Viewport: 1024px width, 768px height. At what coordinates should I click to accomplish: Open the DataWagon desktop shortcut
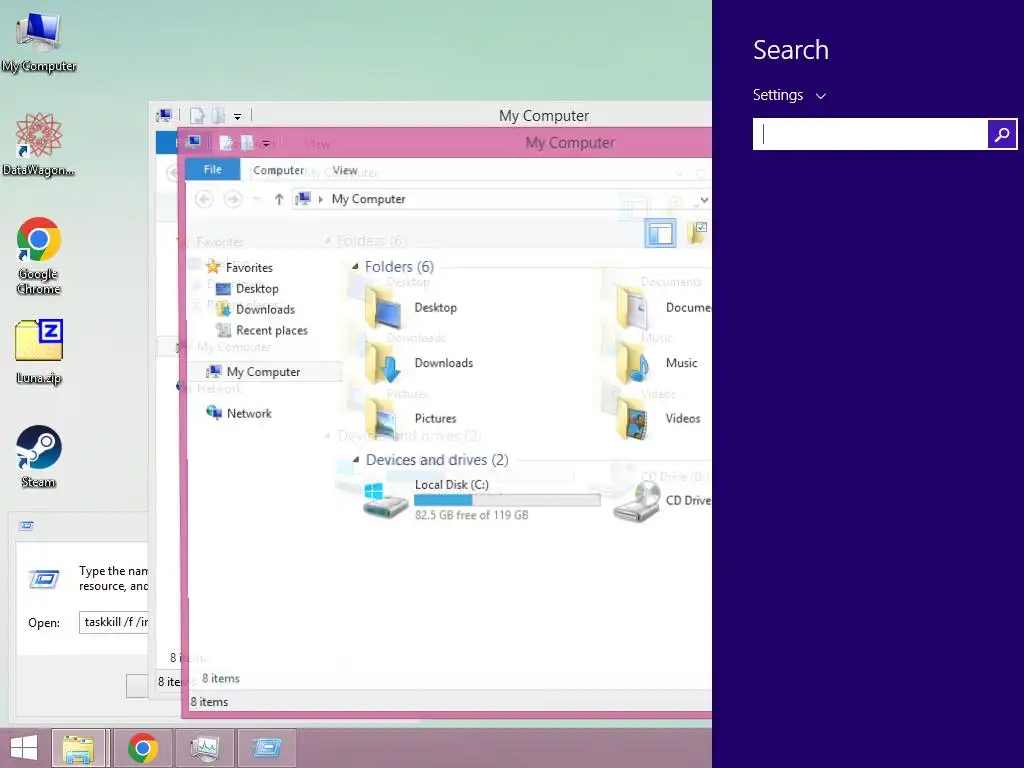(39, 145)
